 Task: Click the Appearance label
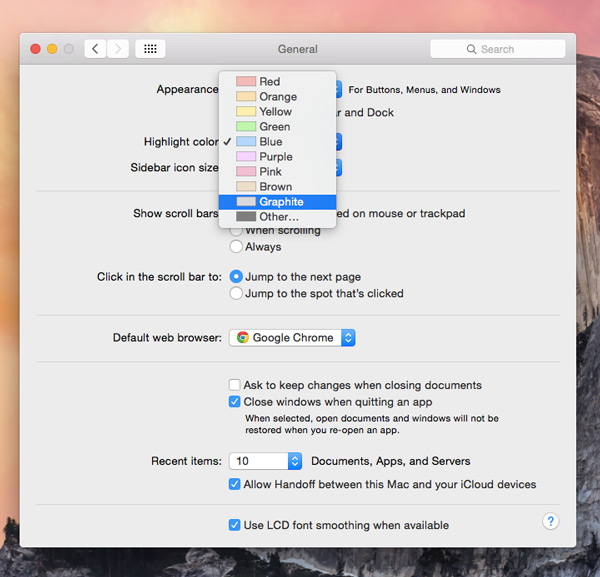pyautogui.click(x=188, y=89)
